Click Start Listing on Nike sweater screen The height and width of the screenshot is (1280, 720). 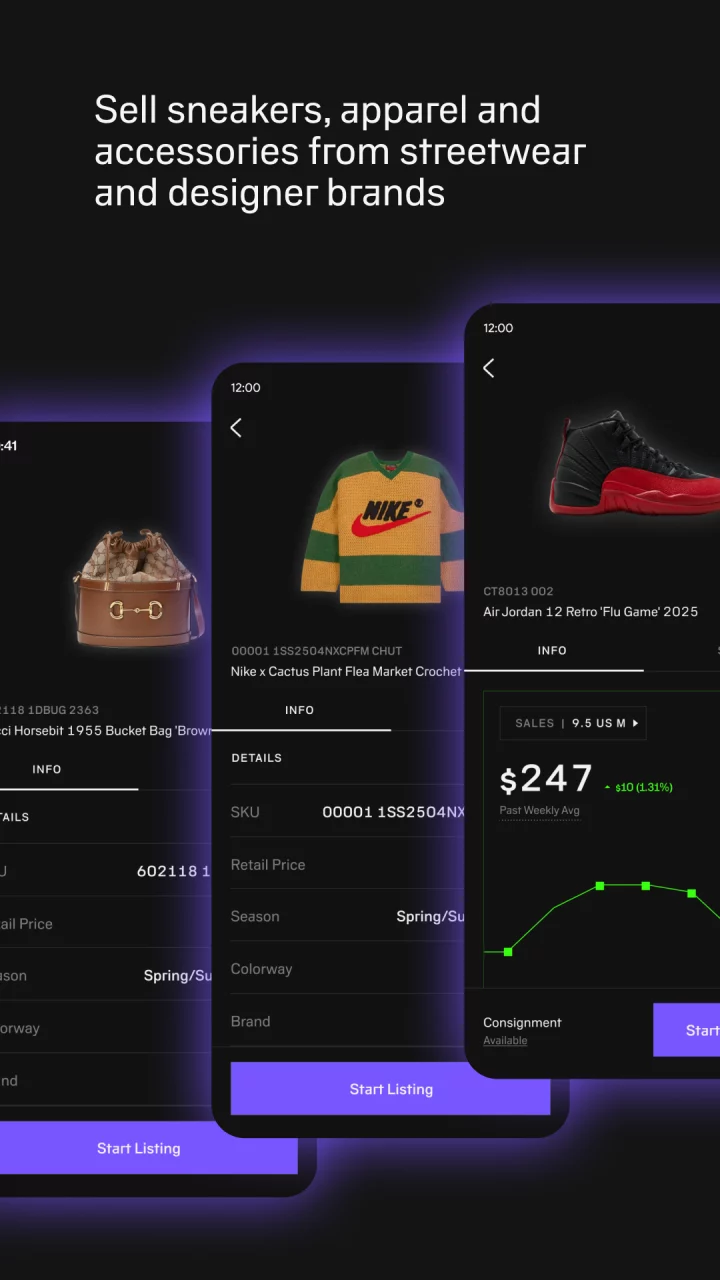[391, 1089]
